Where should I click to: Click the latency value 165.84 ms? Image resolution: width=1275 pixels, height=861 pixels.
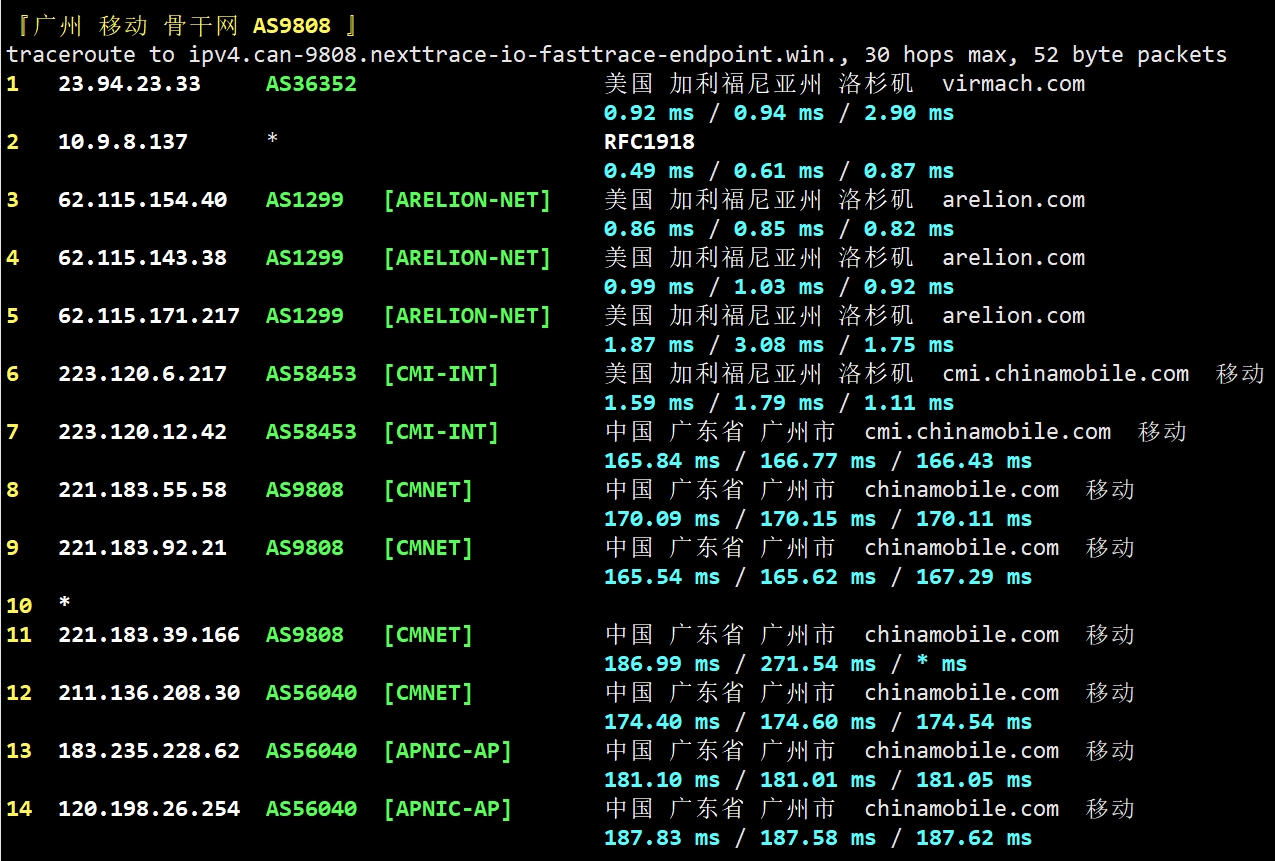tap(662, 461)
